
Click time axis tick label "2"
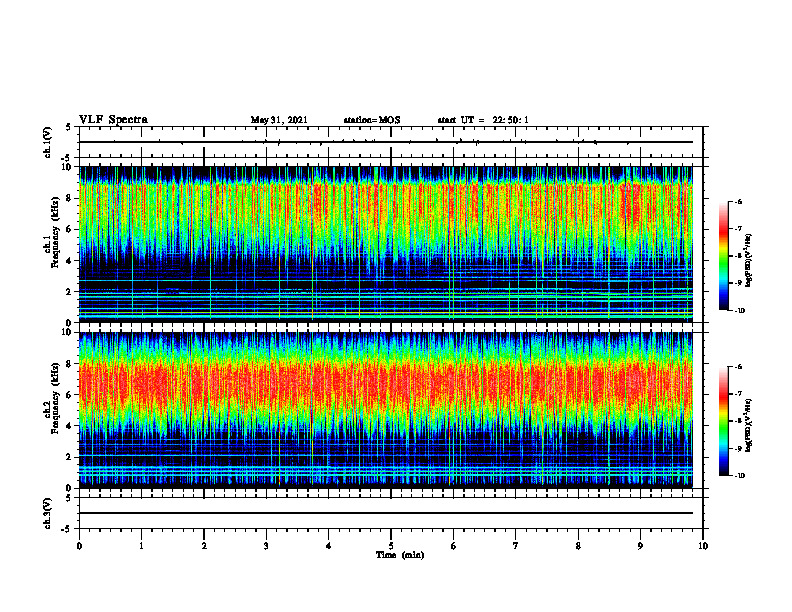tap(204, 546)
